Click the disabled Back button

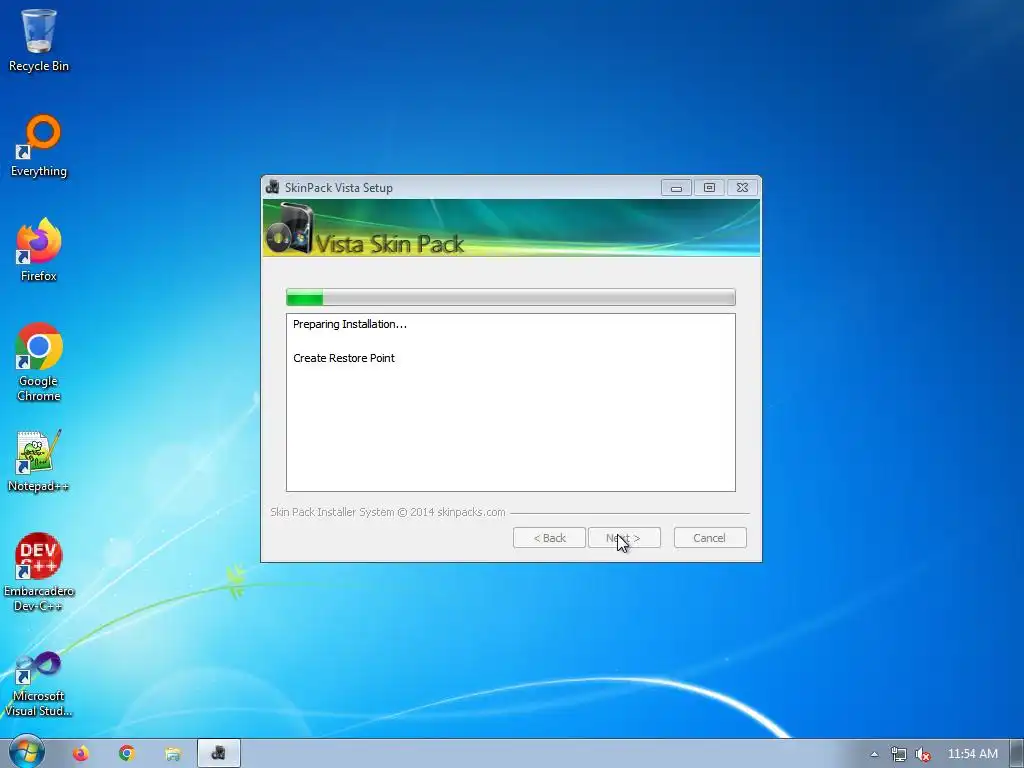coord(549,538)
